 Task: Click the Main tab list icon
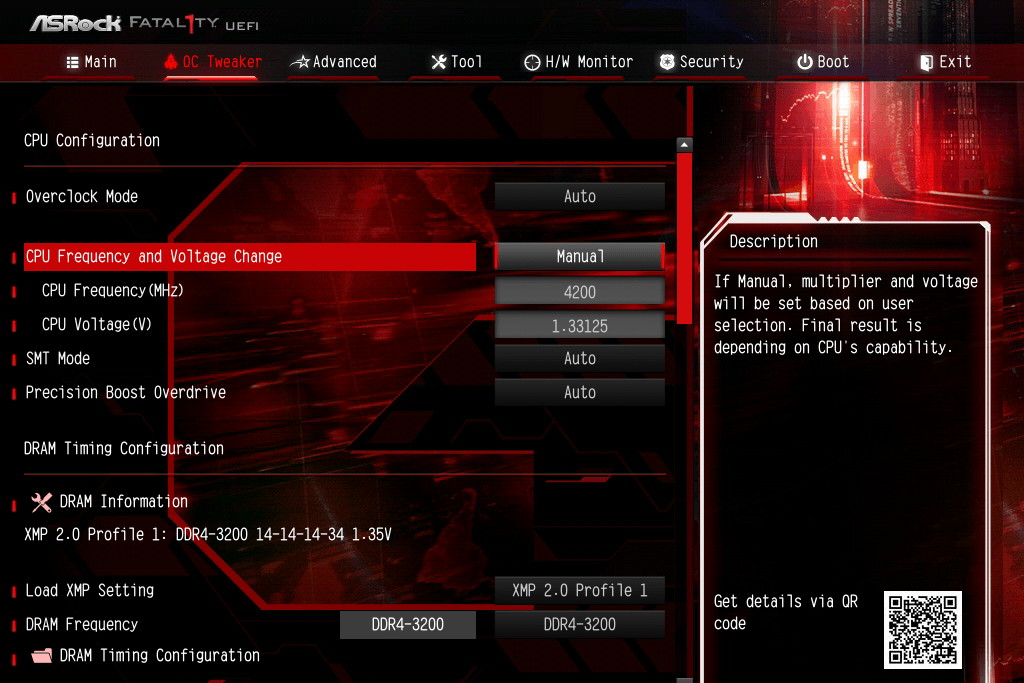tap(72, 62)
